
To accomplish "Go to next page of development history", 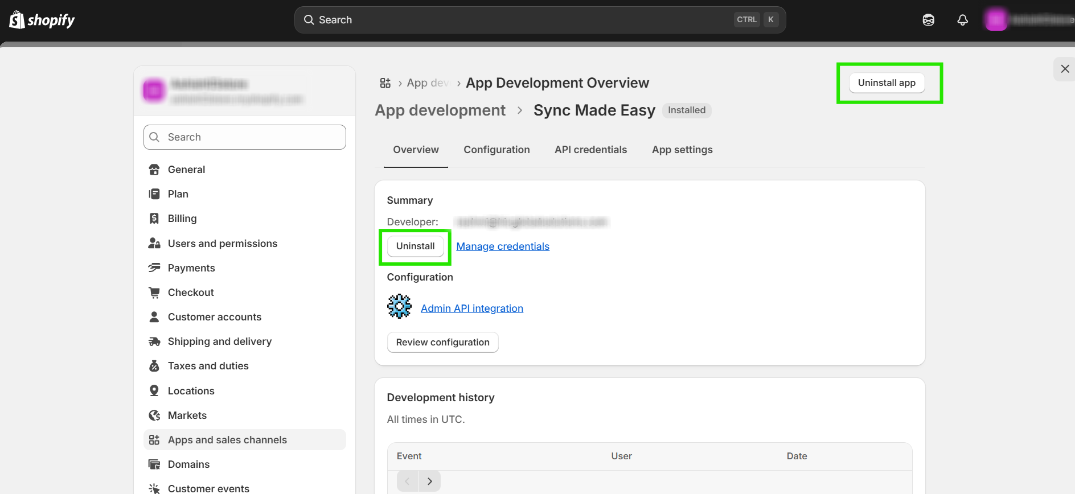I will coord(430,481).
